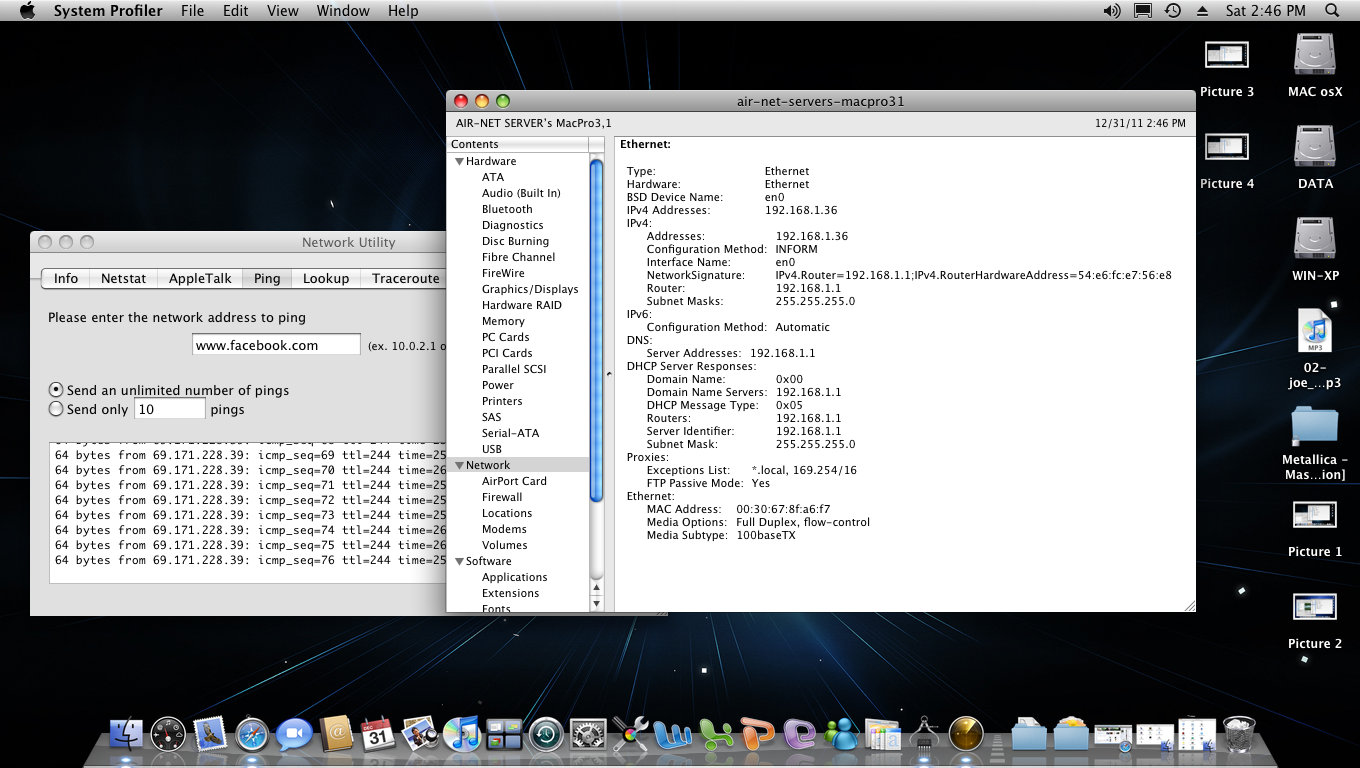This screenshot has height=768, width=1360.
Task: Click the ping network address field
Action: (276, 343)
